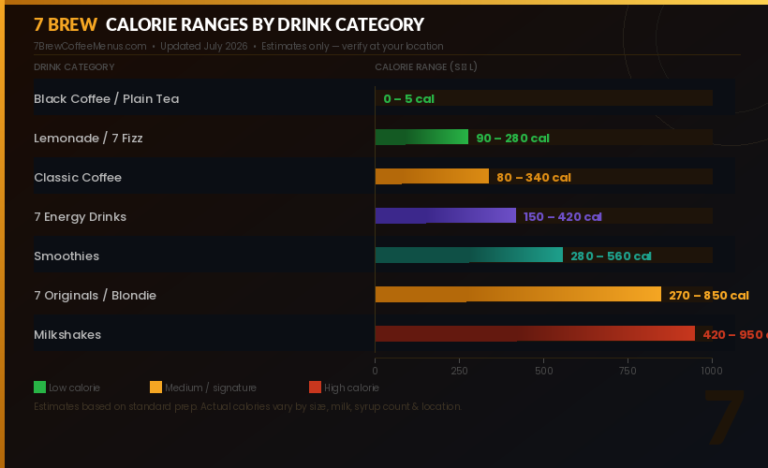Click the '280 – 560 cal' value
Image resolution: width=768 pixels, height=468 pixels.
tap(611, 256)
